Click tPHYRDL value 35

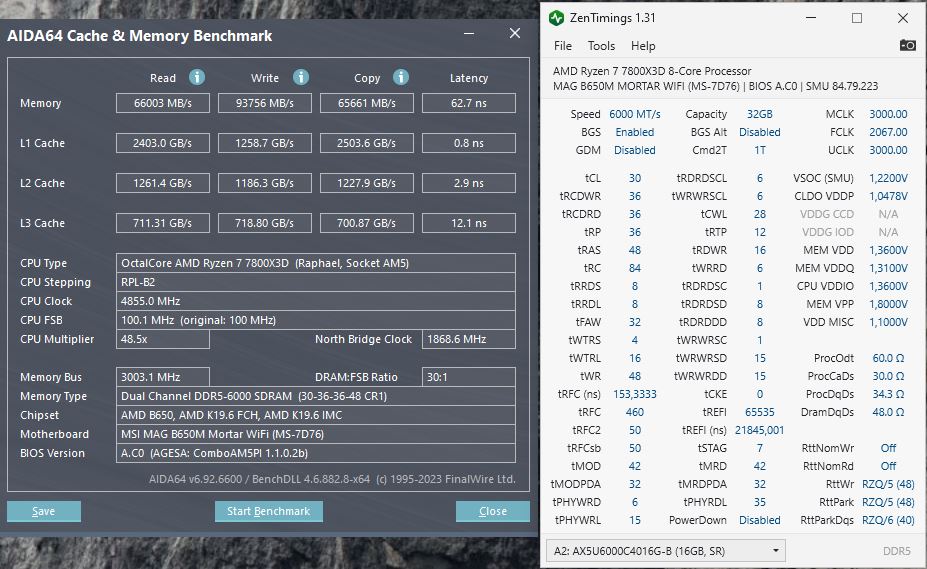click(x=760, y=502)
